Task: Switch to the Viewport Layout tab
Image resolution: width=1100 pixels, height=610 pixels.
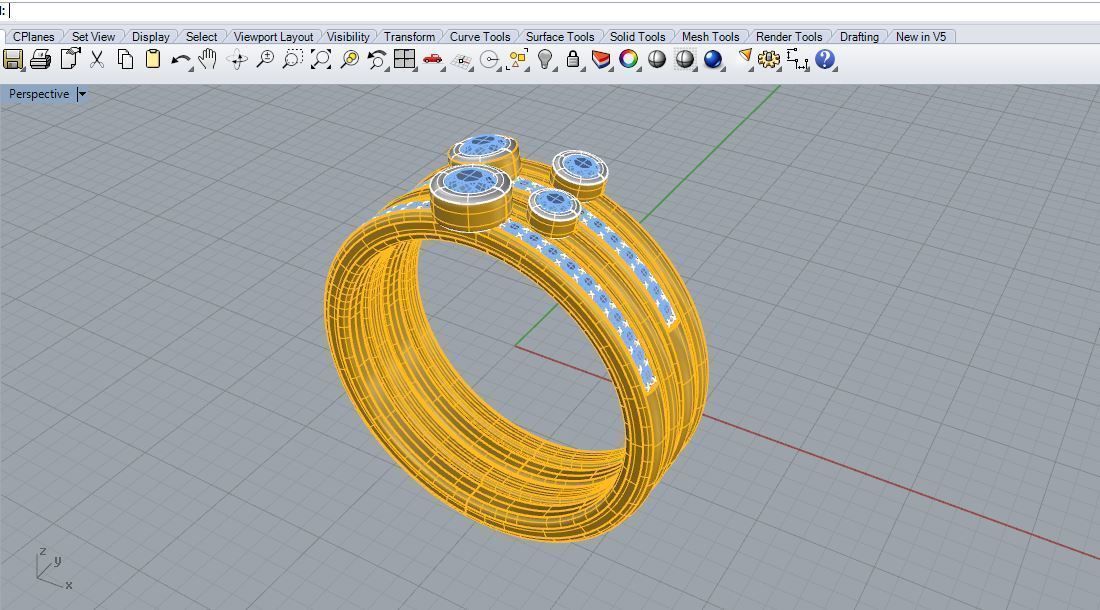Action: pos(273,36)
